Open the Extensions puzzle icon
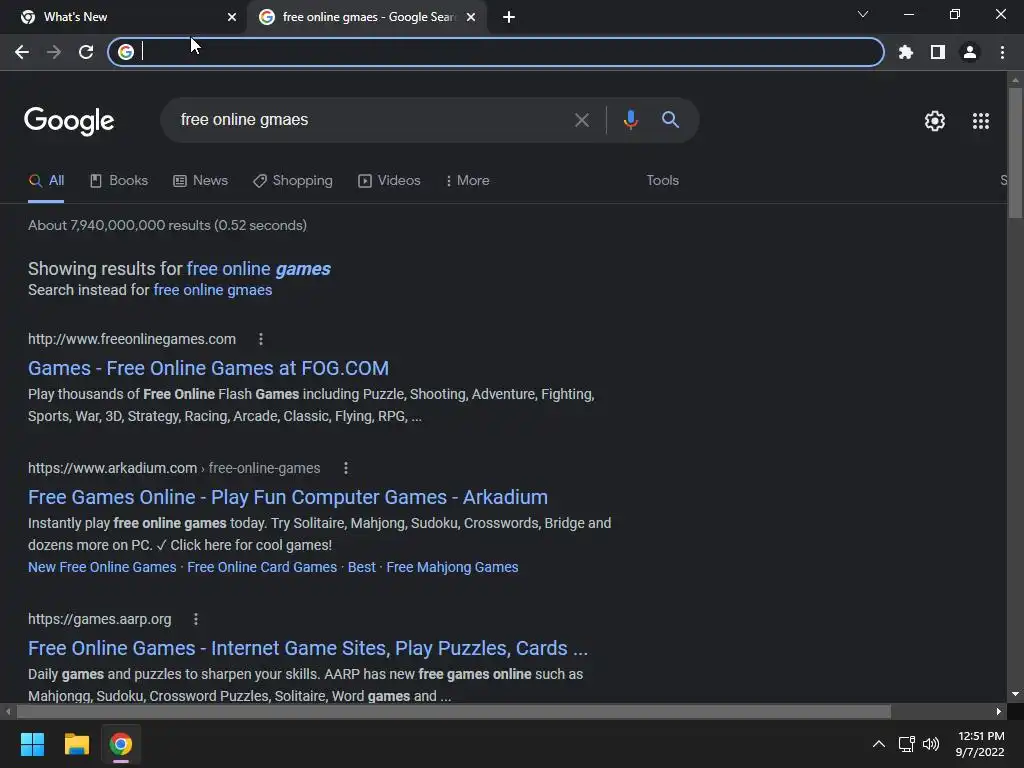The height and width of the screenshot is (768, 1024). (906, 52)
